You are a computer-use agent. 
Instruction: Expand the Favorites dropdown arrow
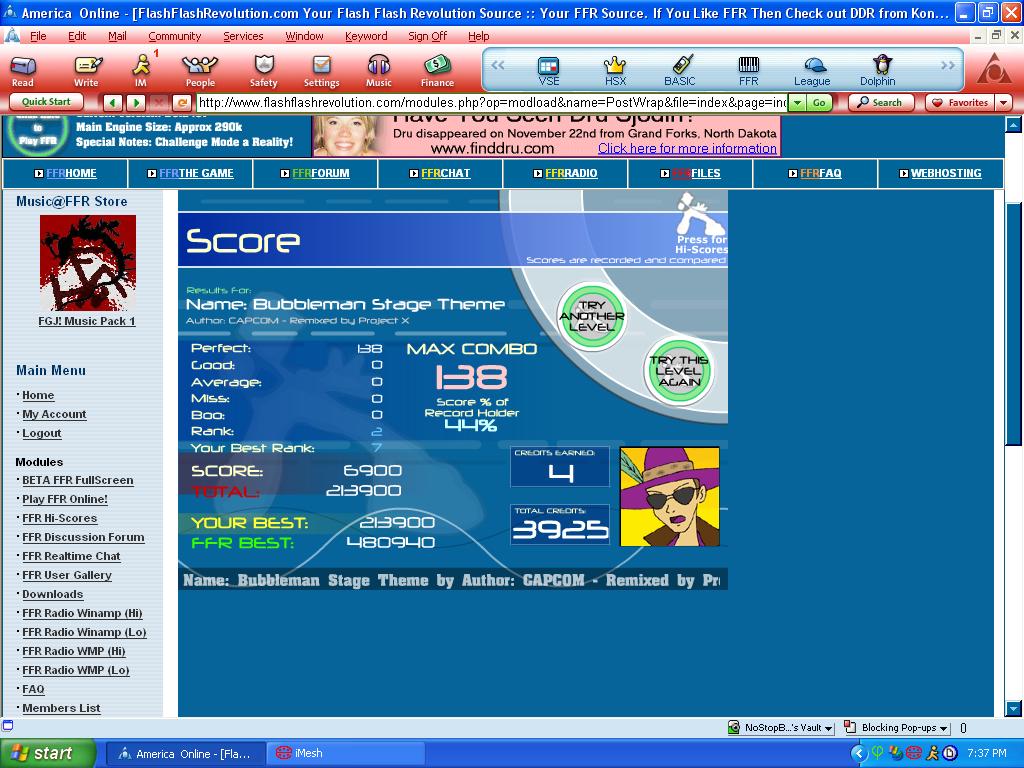point(1003,103)
